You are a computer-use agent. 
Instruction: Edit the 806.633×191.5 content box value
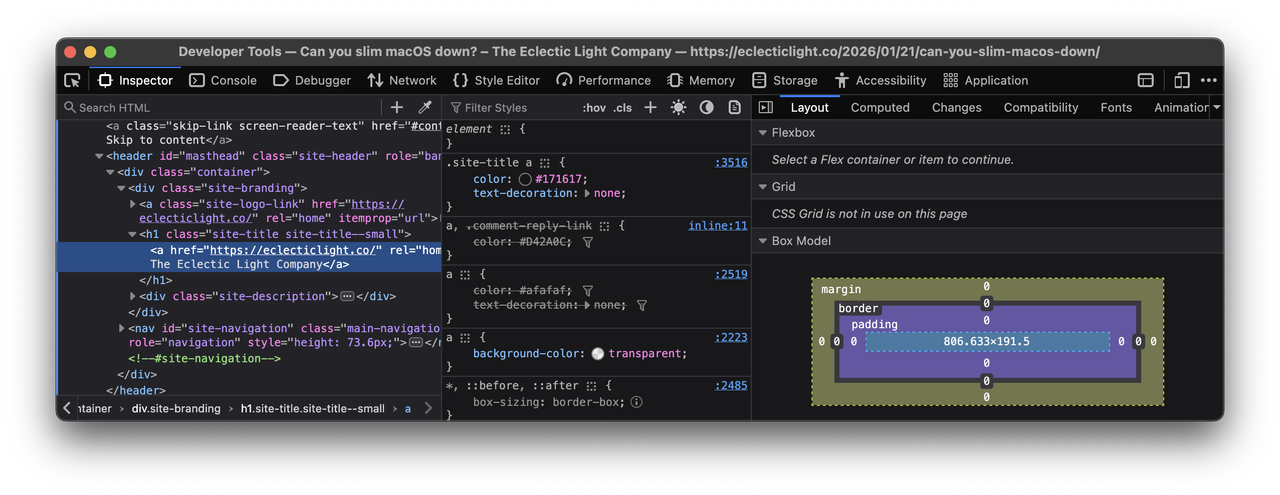(x=986, y=342)
